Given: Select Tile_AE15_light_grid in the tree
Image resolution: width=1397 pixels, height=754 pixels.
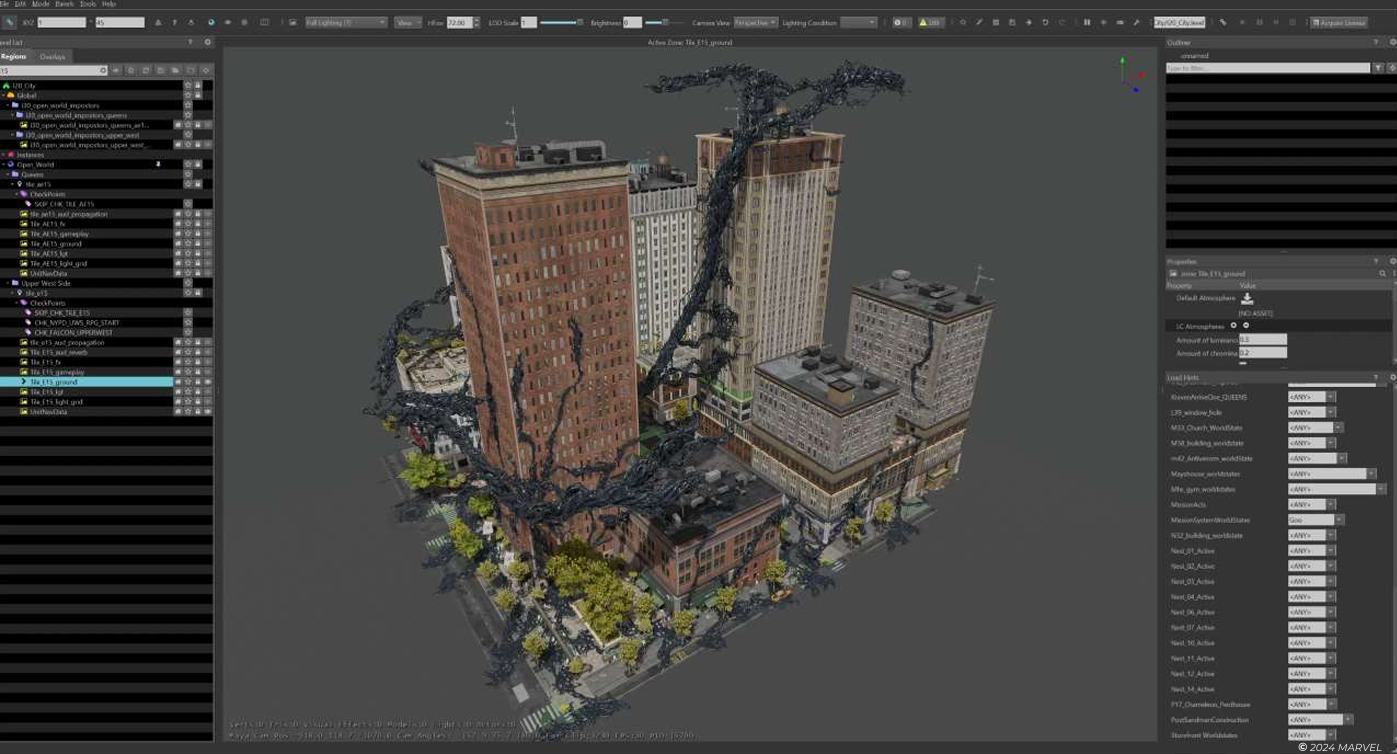Looking at the screenshot, I should pyautogui.click(x=59, y=263).
